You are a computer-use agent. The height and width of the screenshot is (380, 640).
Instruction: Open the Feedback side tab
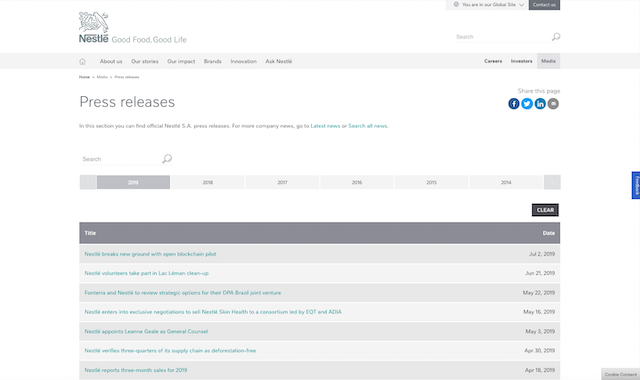coord(636,185)
